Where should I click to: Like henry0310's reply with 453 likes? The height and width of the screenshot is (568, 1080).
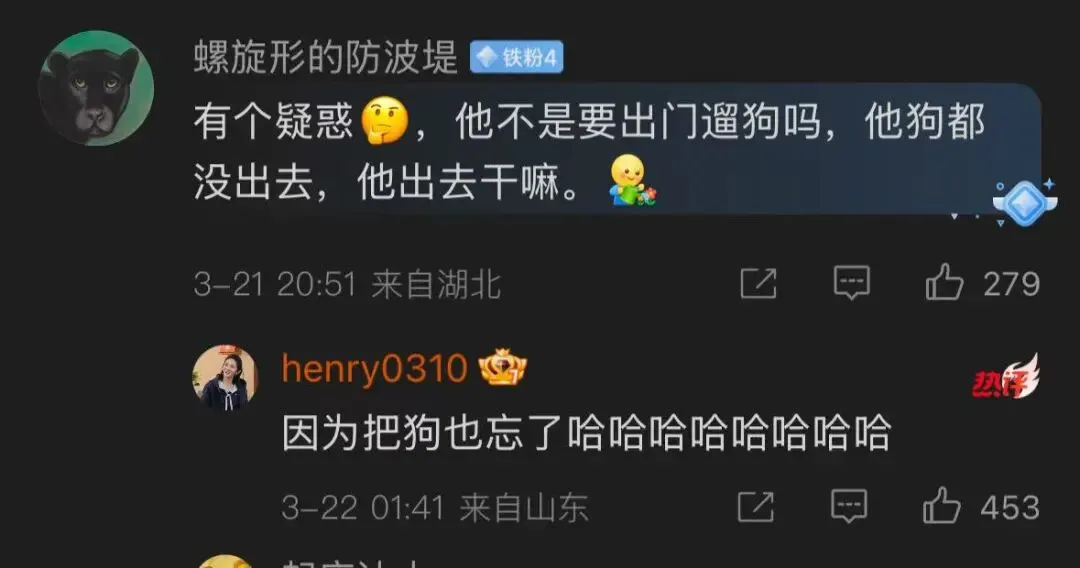coord(942,506)
